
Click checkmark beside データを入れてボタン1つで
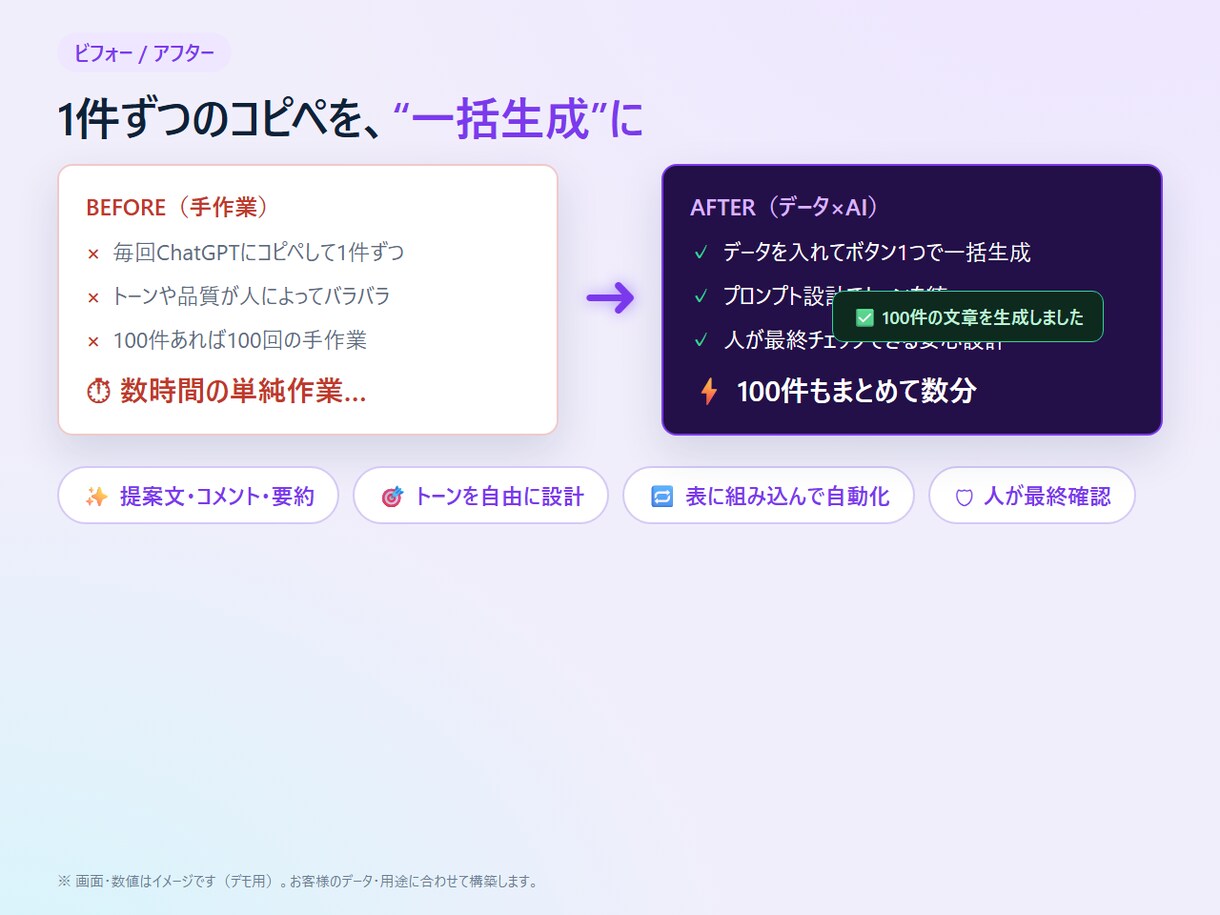point(701,253)
